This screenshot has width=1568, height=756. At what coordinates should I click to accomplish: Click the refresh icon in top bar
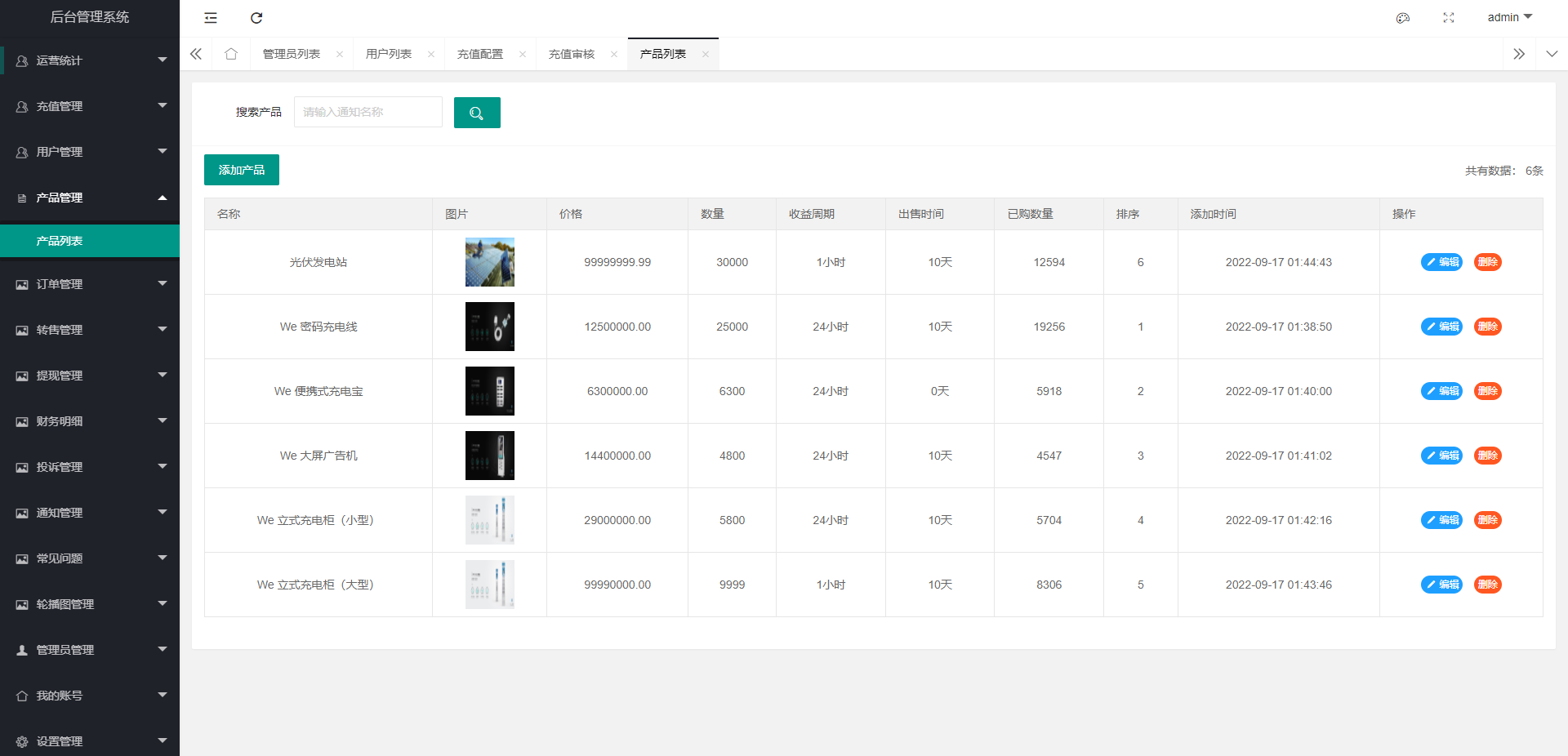pos(256,18)
